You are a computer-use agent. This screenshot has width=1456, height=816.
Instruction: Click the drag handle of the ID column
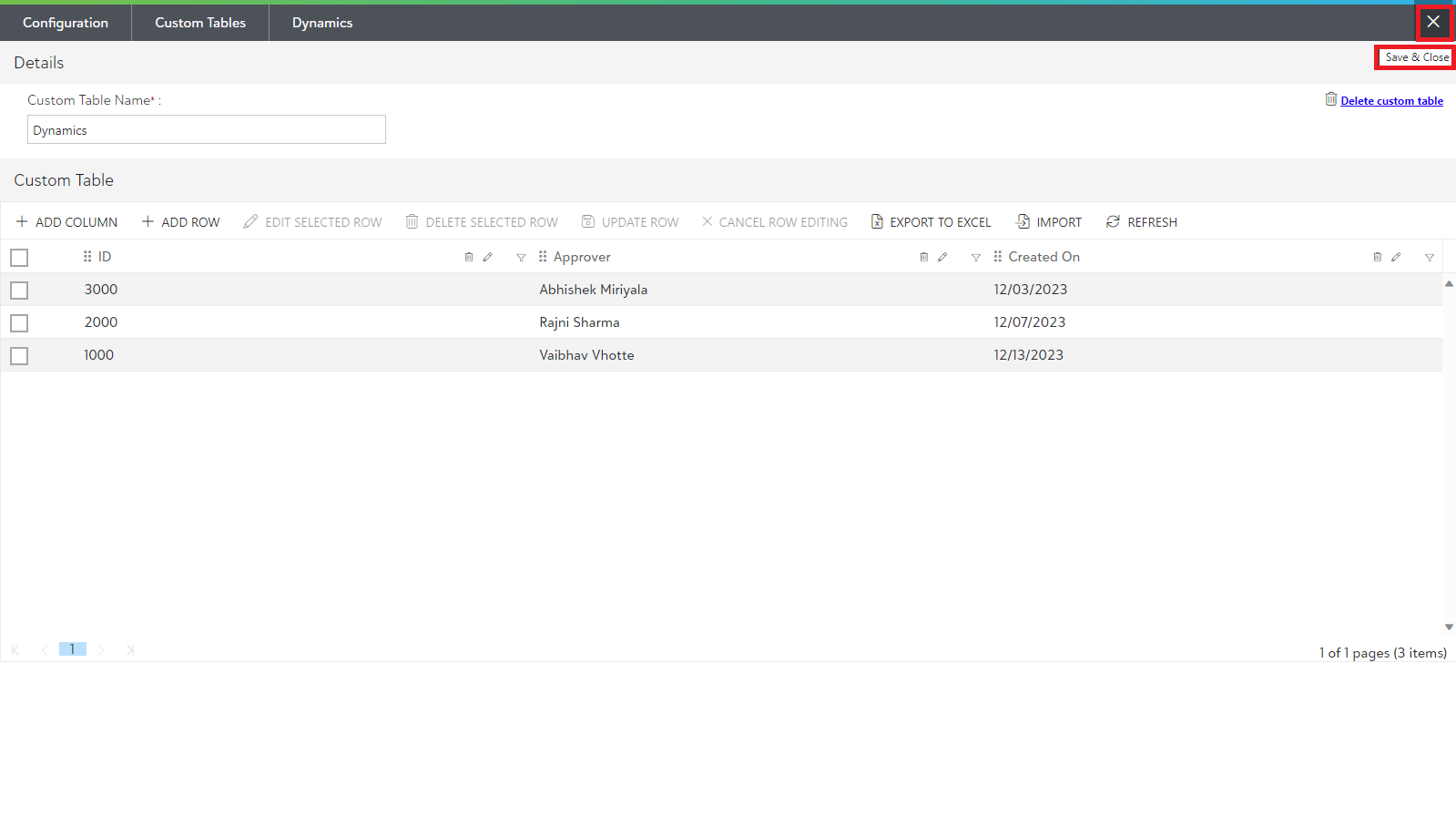pos(87,257)
